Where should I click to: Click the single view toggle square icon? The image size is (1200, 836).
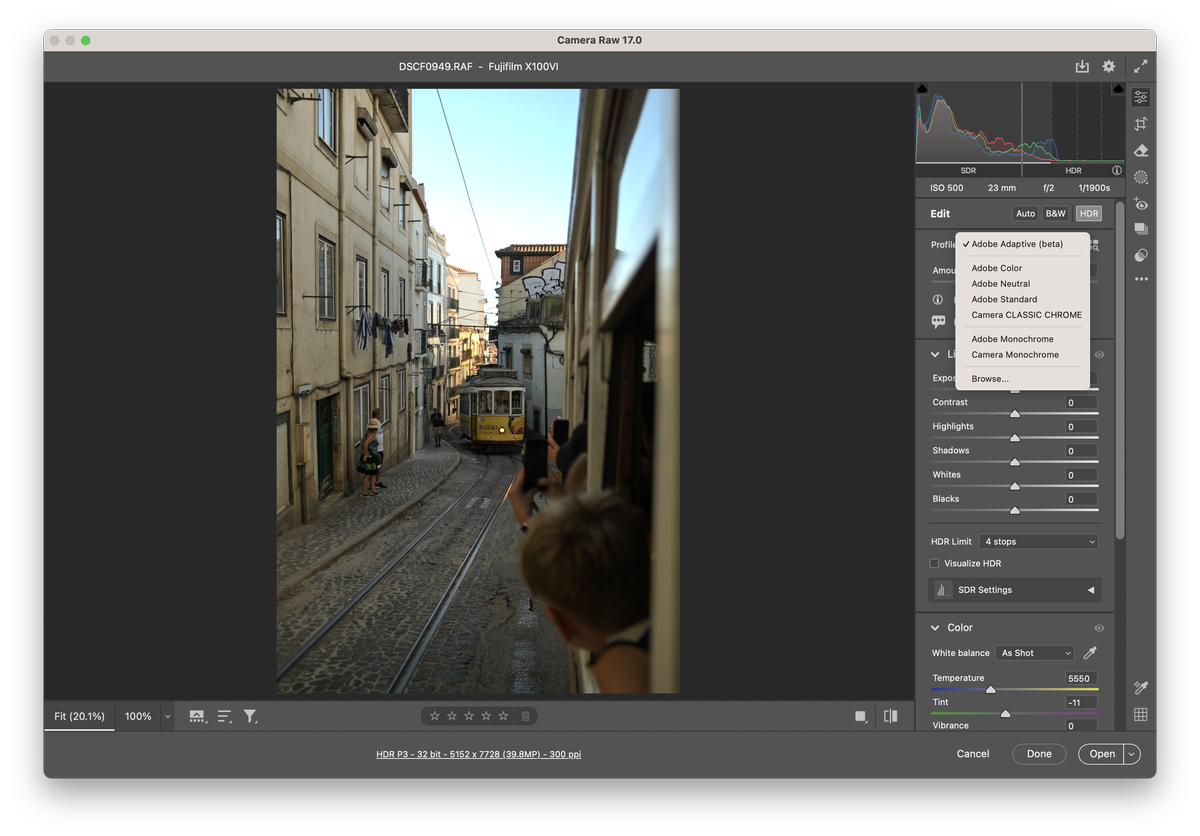860,716
